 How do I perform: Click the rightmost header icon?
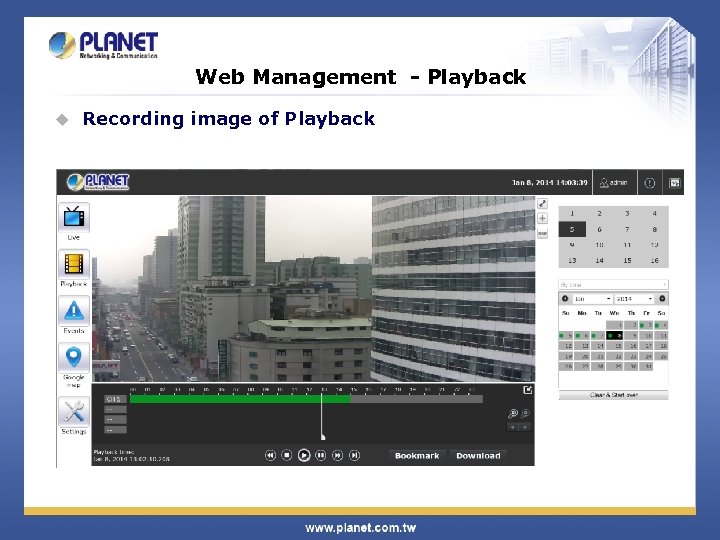tap(674, 183)
